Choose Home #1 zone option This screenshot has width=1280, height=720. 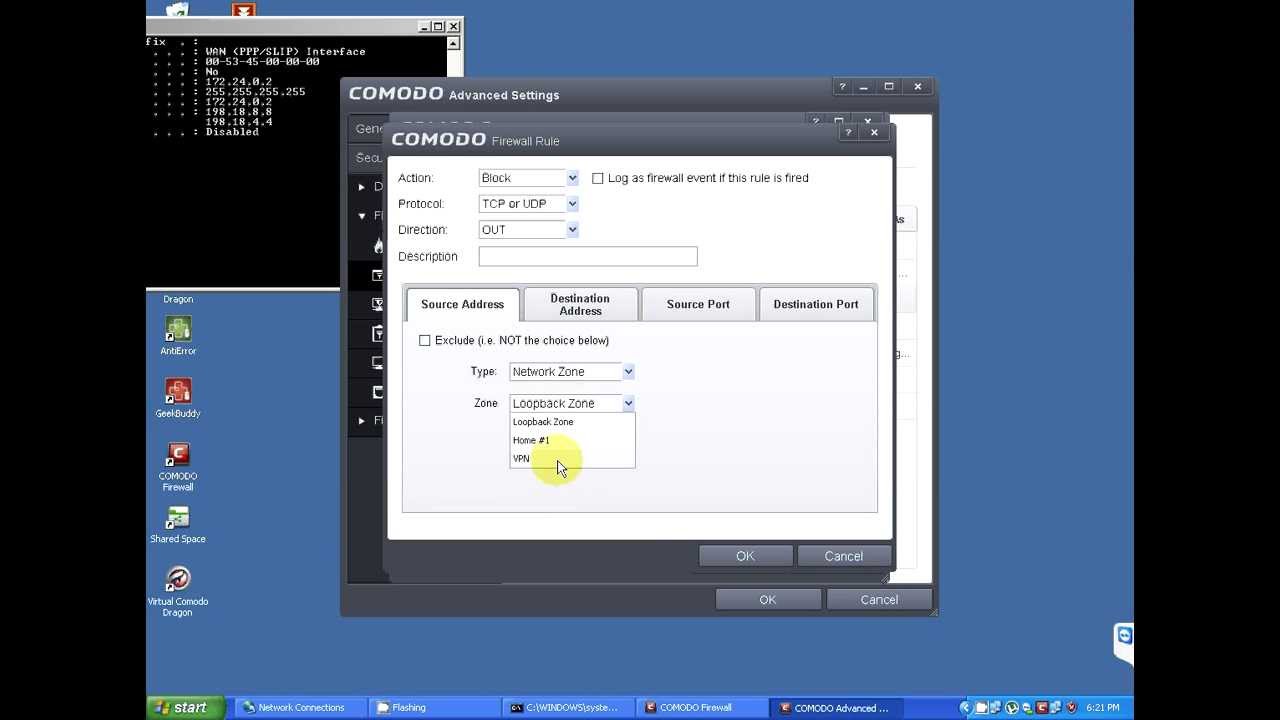coord(531,440)
